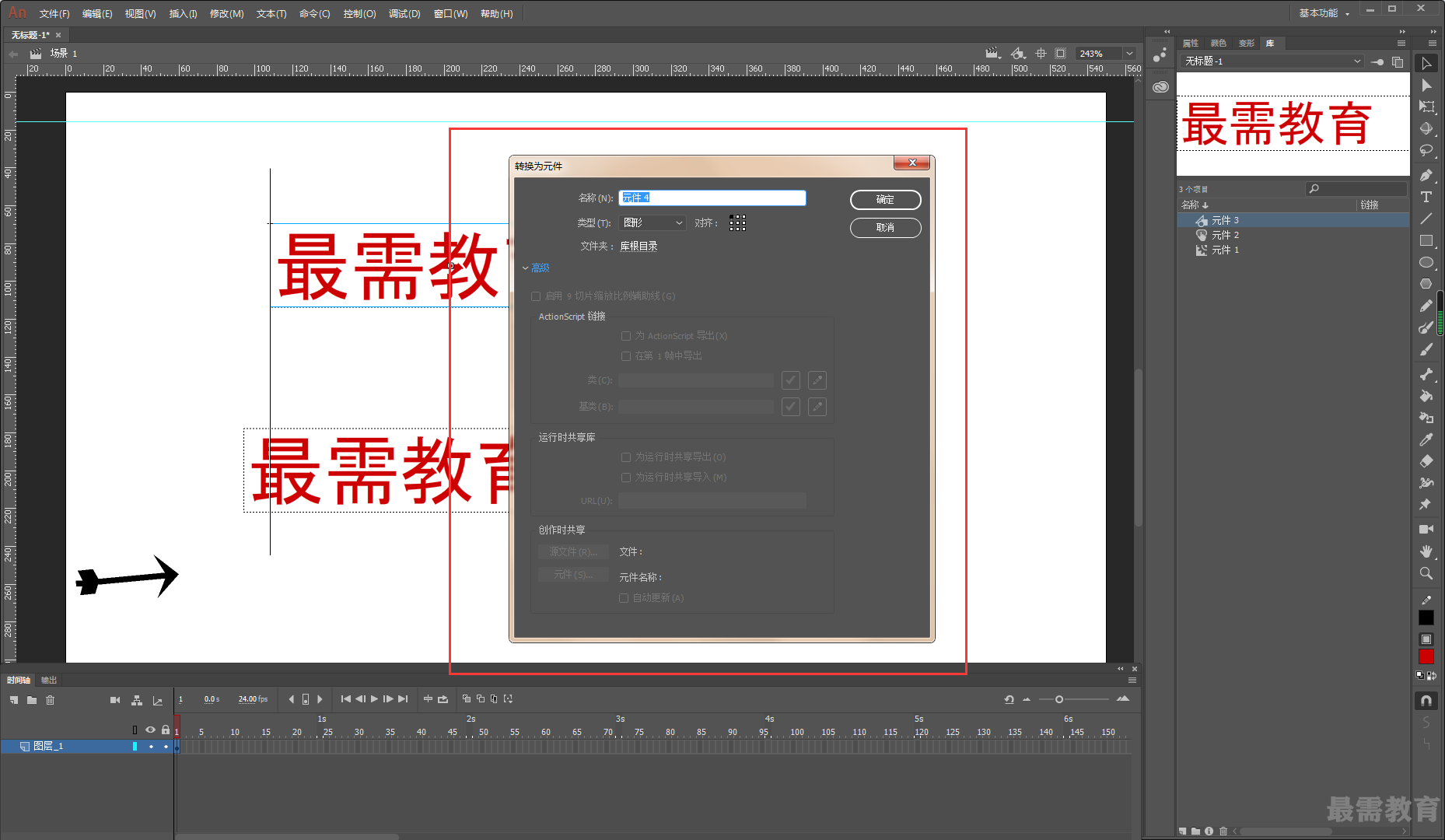Screen dimensions: 1445x840
Task: Confirm conversion with the OK button
Action: (886, 200)
